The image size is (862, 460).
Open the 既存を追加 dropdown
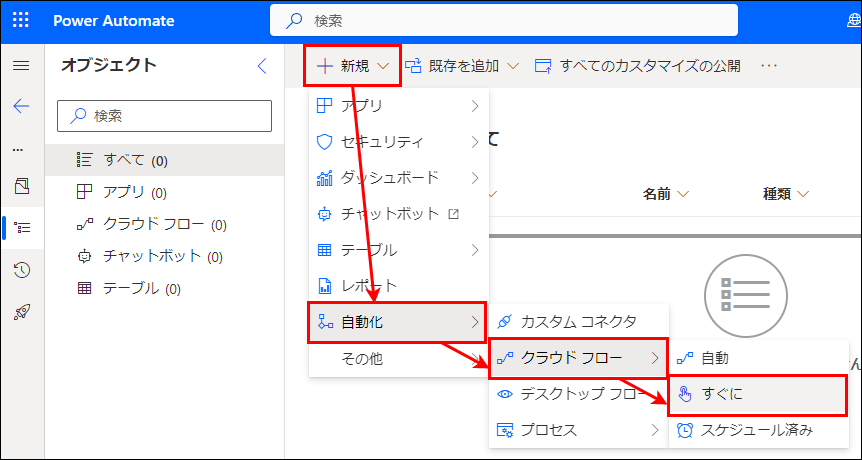[462, 66]
